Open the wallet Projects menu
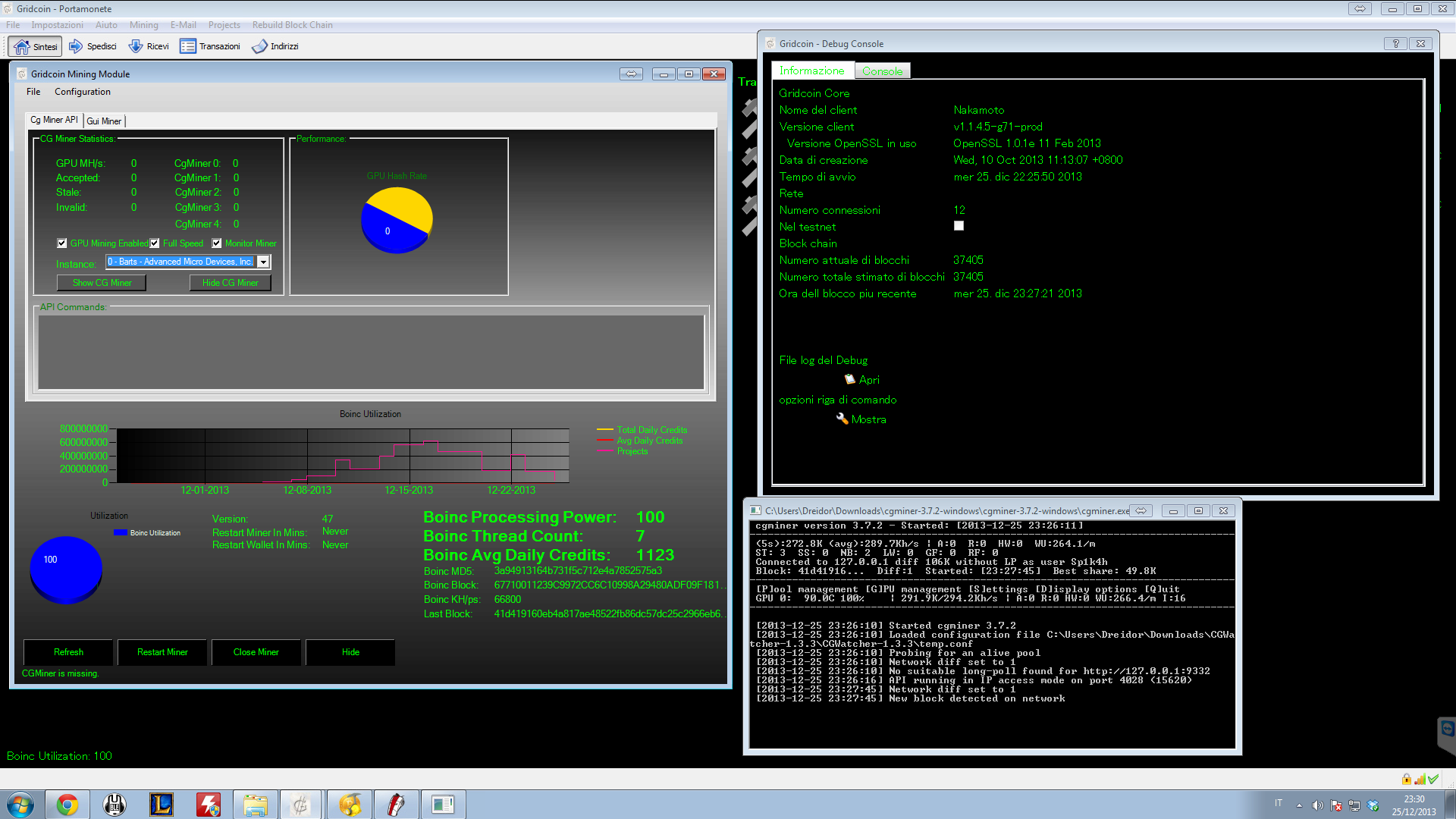 click(224, 25)
